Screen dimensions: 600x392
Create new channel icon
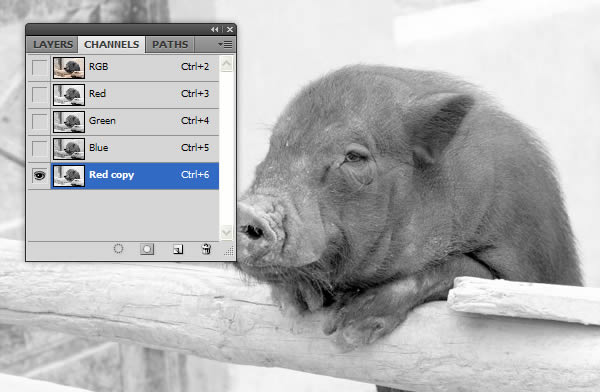[x=178, y=250]
